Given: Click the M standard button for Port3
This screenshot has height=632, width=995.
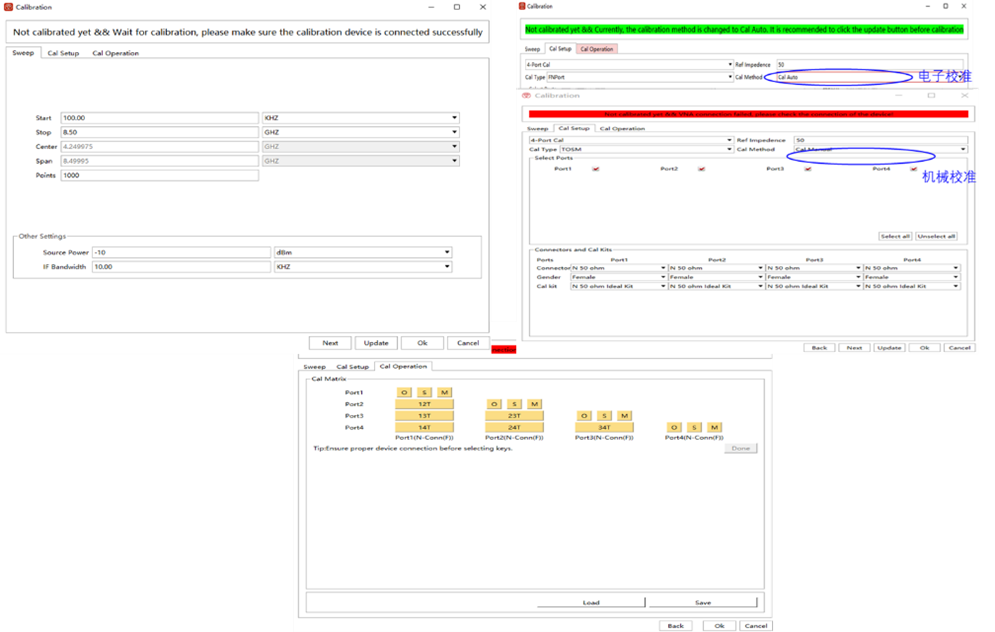Looking at the screenshot, I should coord(624,415).
